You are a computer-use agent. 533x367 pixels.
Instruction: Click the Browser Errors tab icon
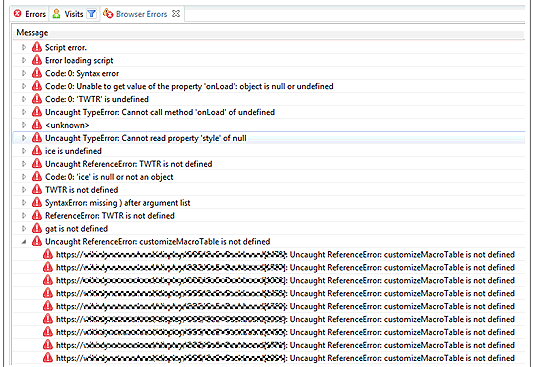click(108, 14)
